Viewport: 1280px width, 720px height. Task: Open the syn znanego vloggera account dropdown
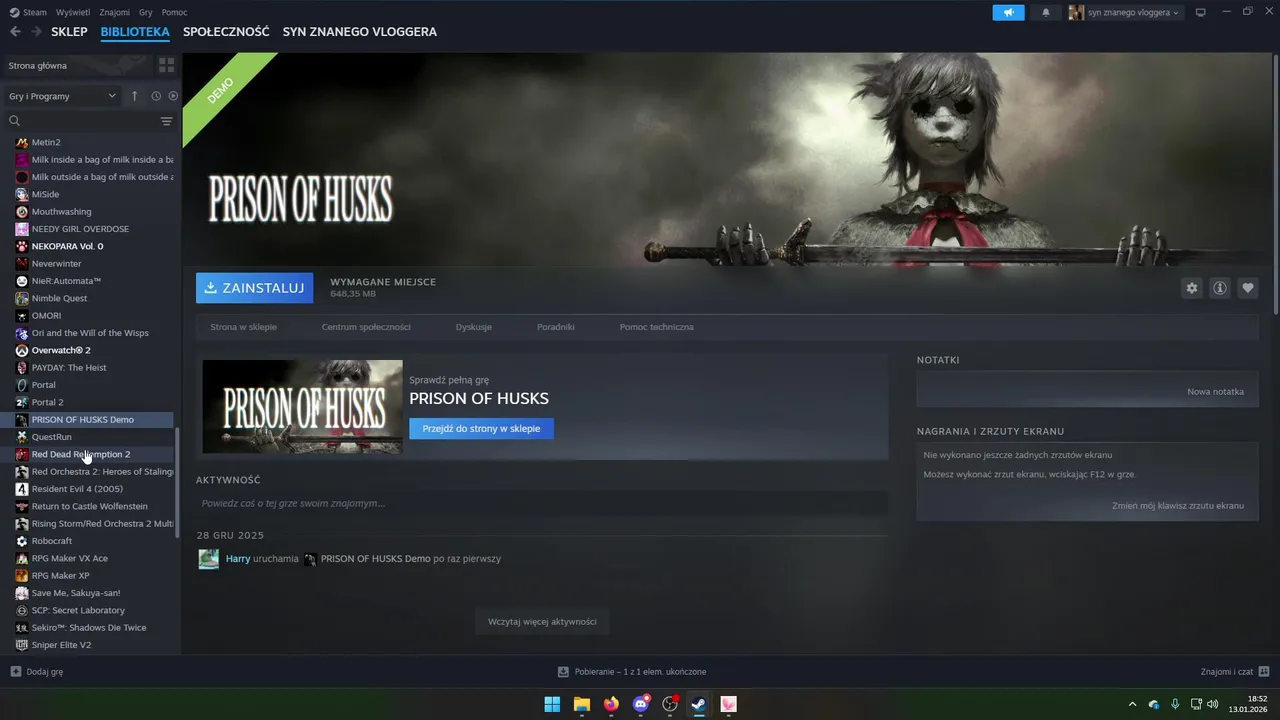1126,12
